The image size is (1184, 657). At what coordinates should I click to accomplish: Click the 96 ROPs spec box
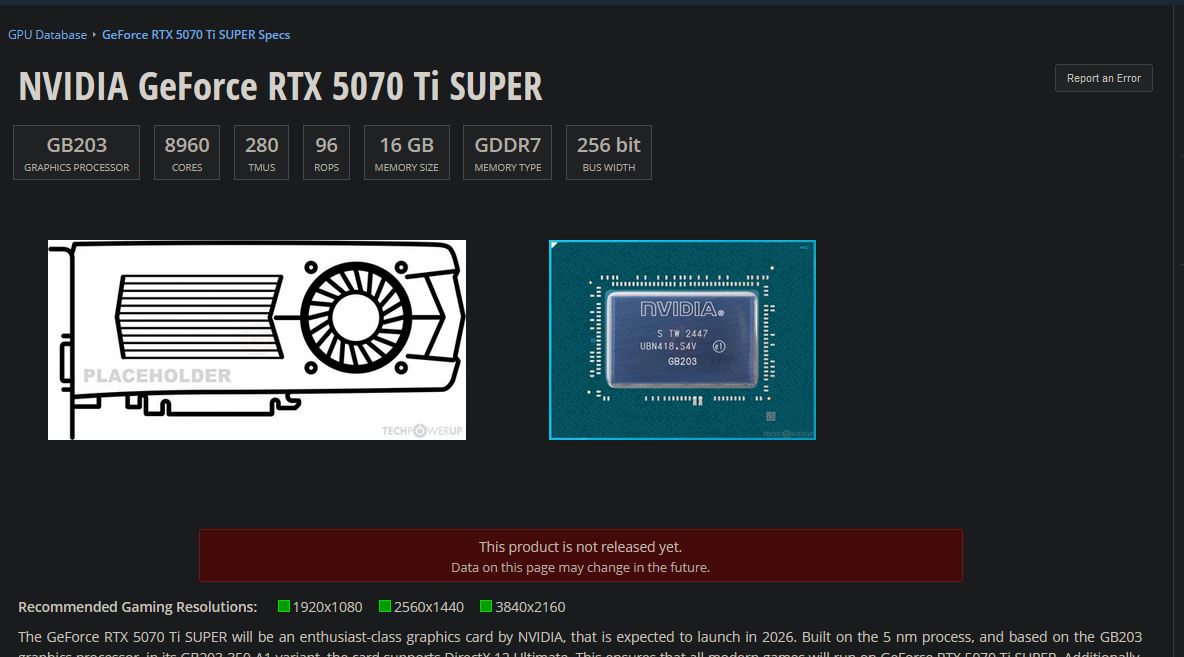[326, 153]
